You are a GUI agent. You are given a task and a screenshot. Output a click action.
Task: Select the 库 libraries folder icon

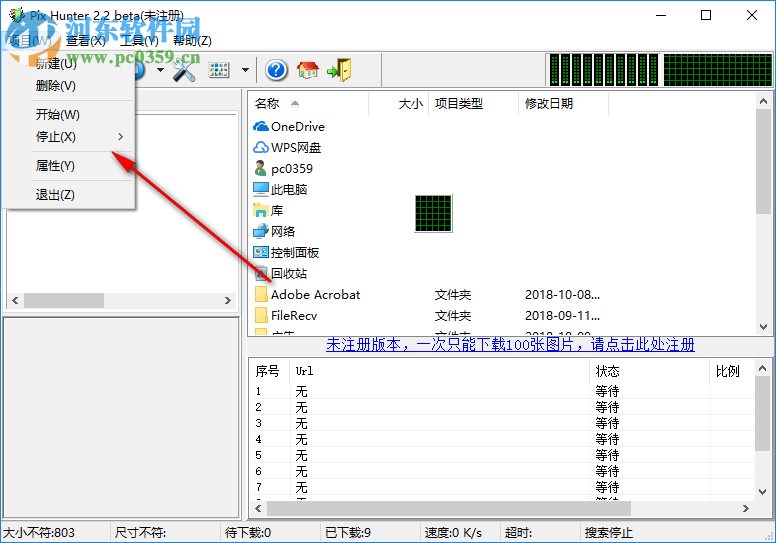(261, 210)
